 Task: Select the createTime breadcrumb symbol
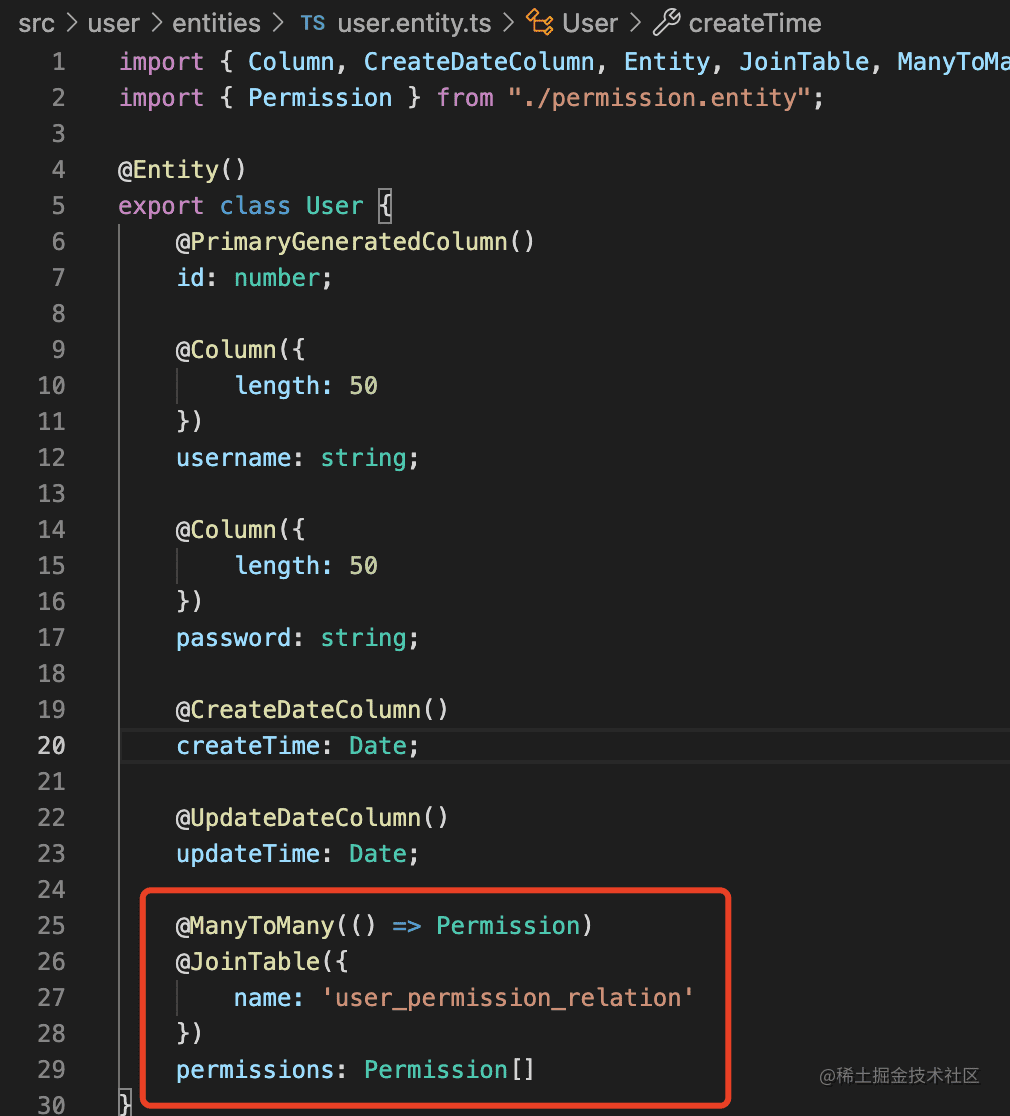coord(755,23)
